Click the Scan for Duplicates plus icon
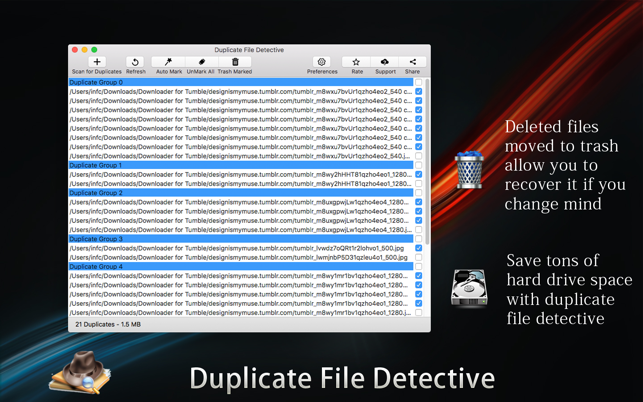 click(x=97, y=62)
